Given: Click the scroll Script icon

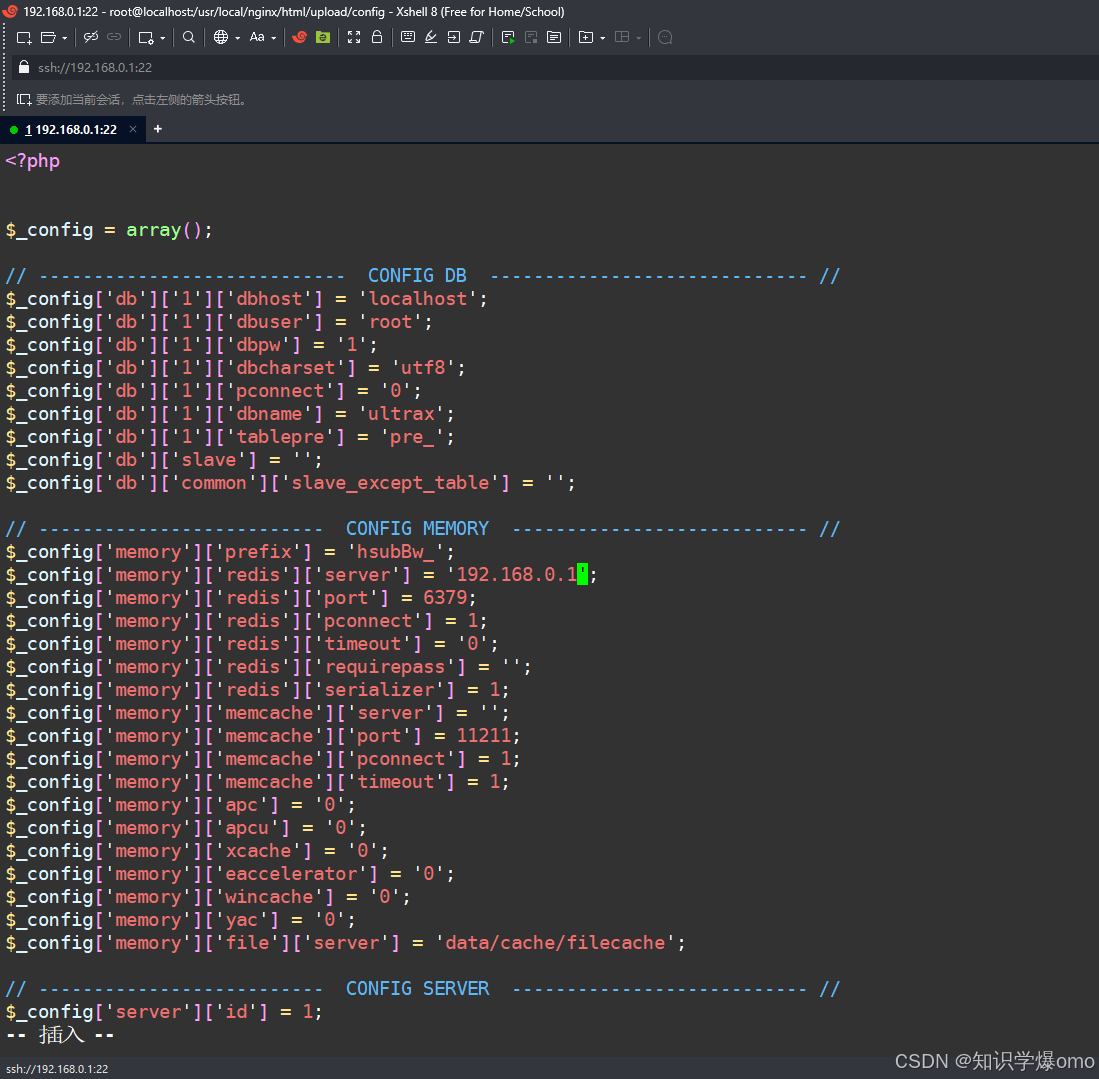Looking at the screenshot, I should click(x=477, y=38).
